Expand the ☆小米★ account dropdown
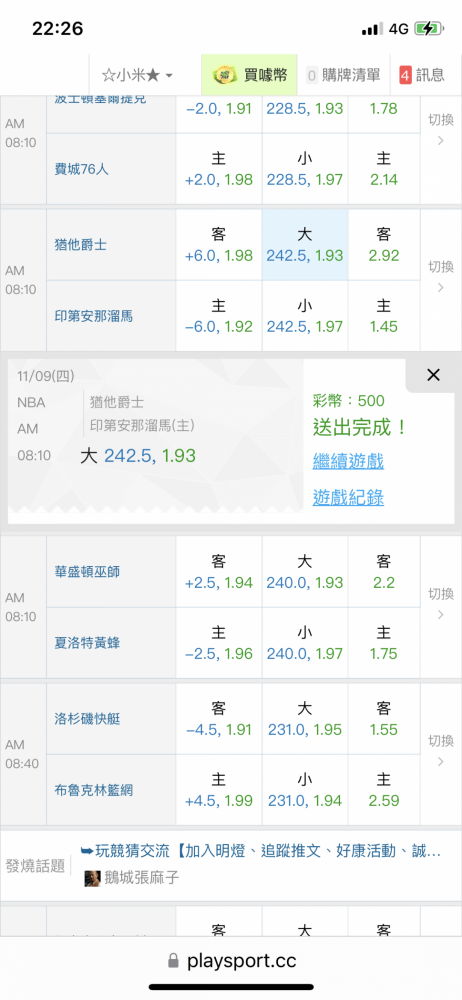The image size is (462, 1000). coord(137,75)
